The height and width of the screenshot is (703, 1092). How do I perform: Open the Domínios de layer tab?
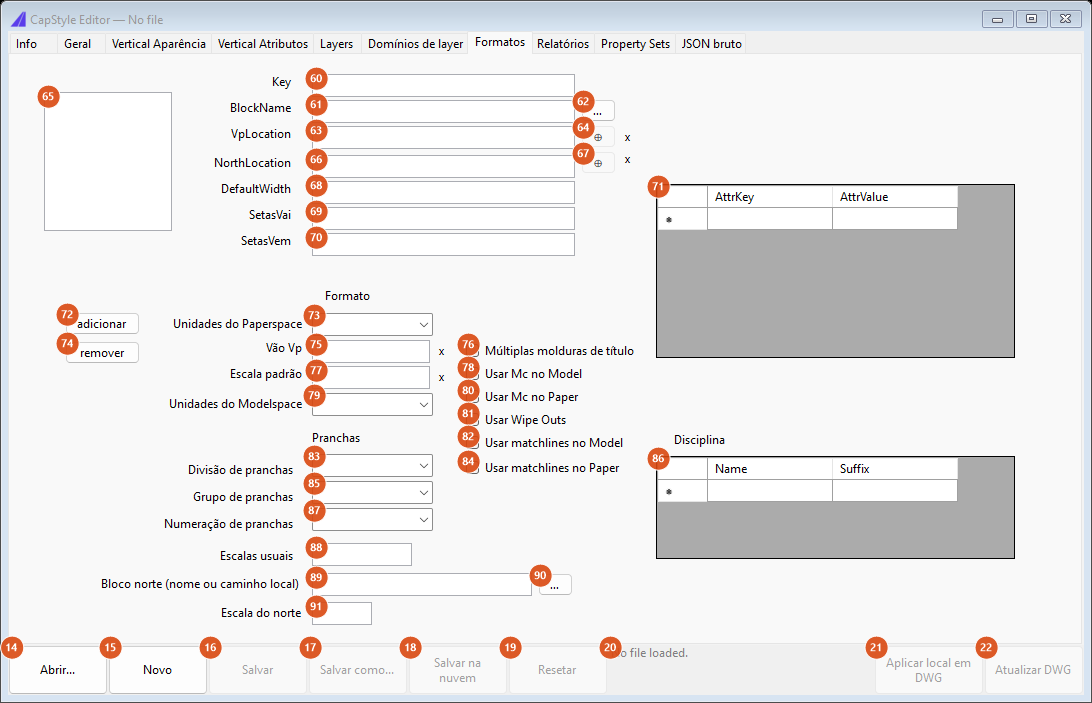click(415, 44)
